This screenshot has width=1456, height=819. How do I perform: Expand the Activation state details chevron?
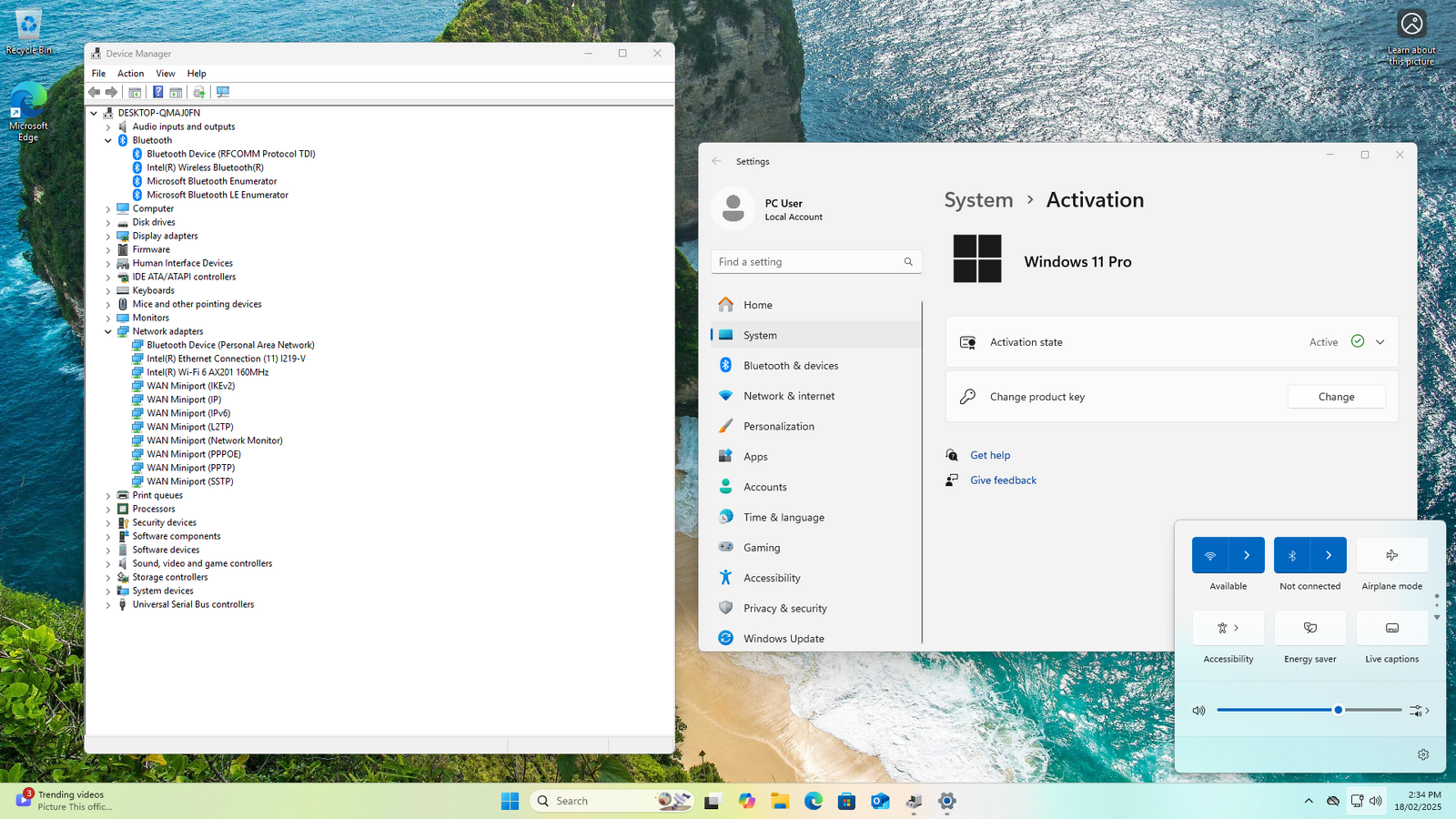[x=1380, y=342]
